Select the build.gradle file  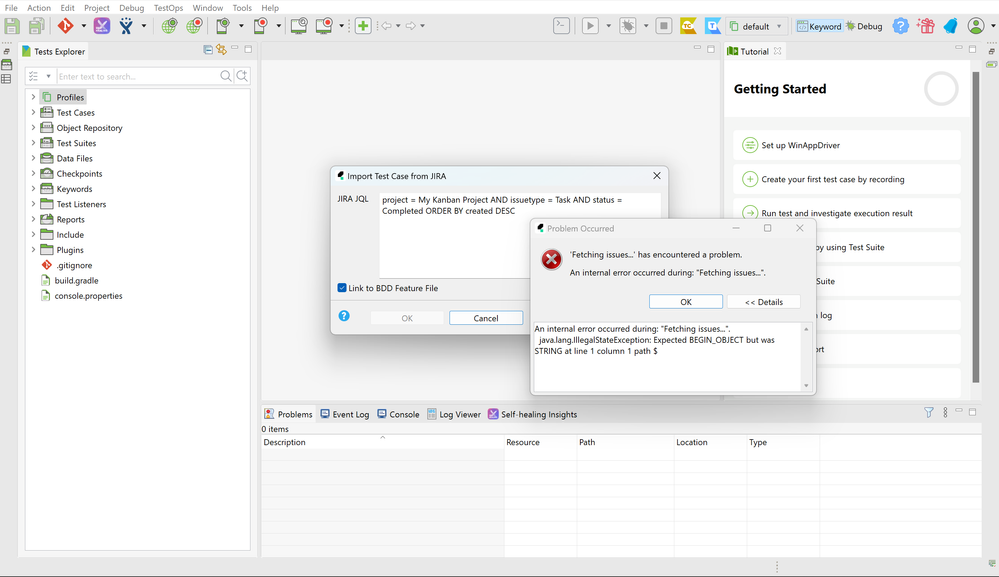(76, 280)
